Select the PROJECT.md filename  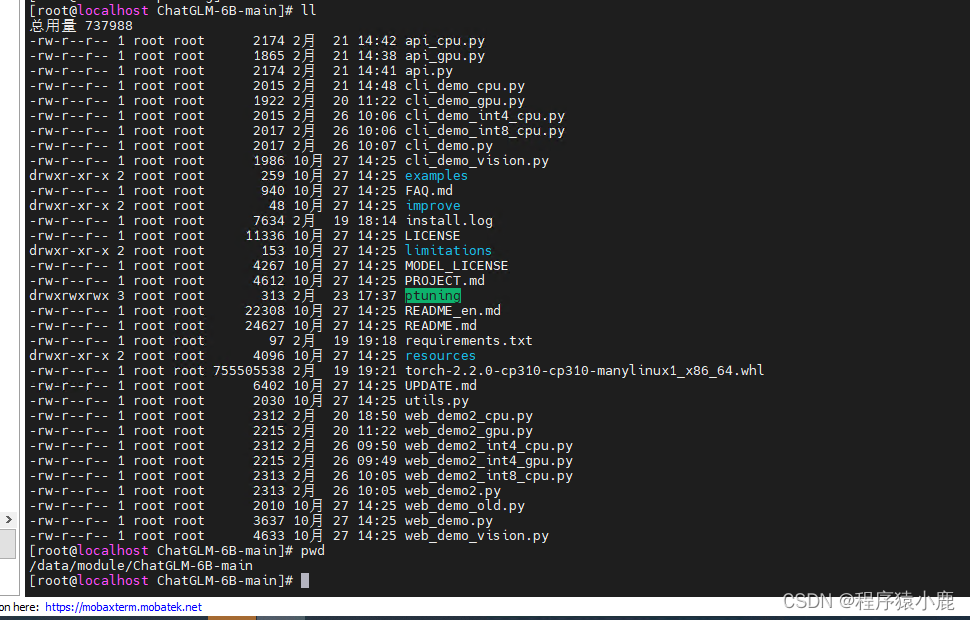[445, 281]
